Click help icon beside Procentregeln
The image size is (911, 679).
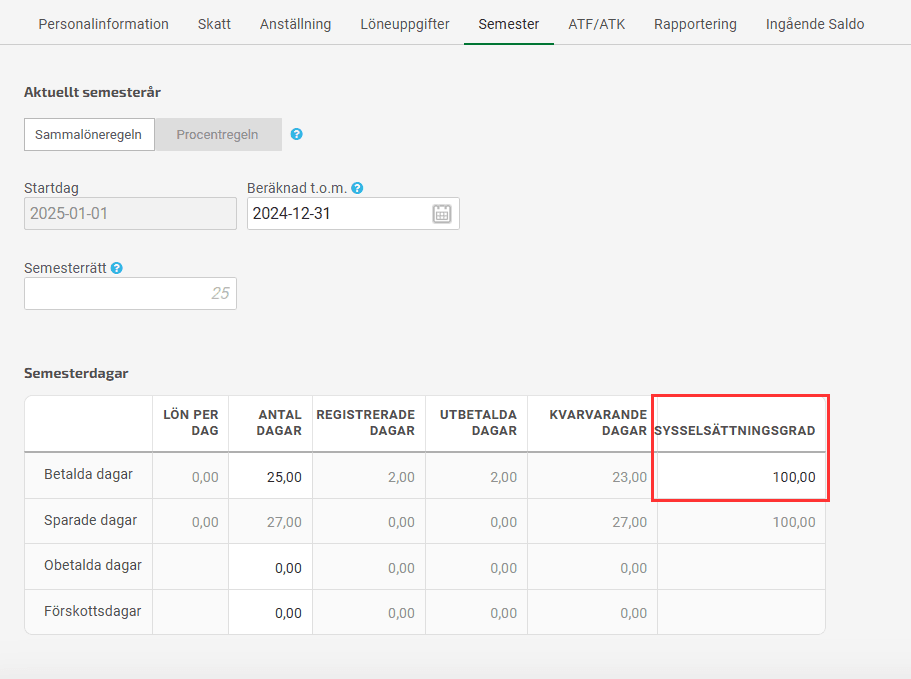[x=296, y=134]
